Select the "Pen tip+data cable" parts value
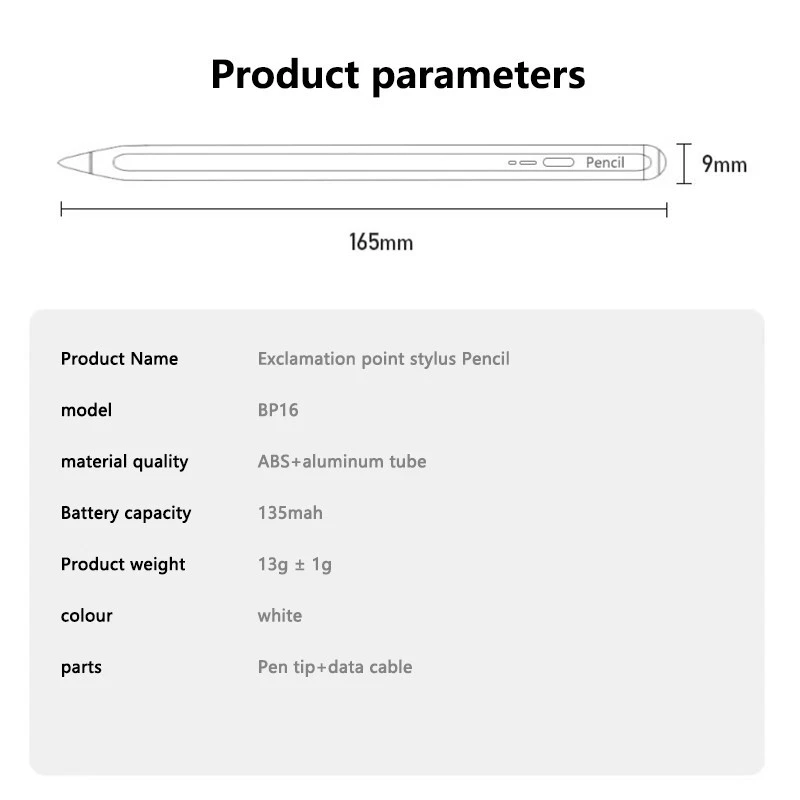The image size is (800, 800). click(x=335, y=667)
